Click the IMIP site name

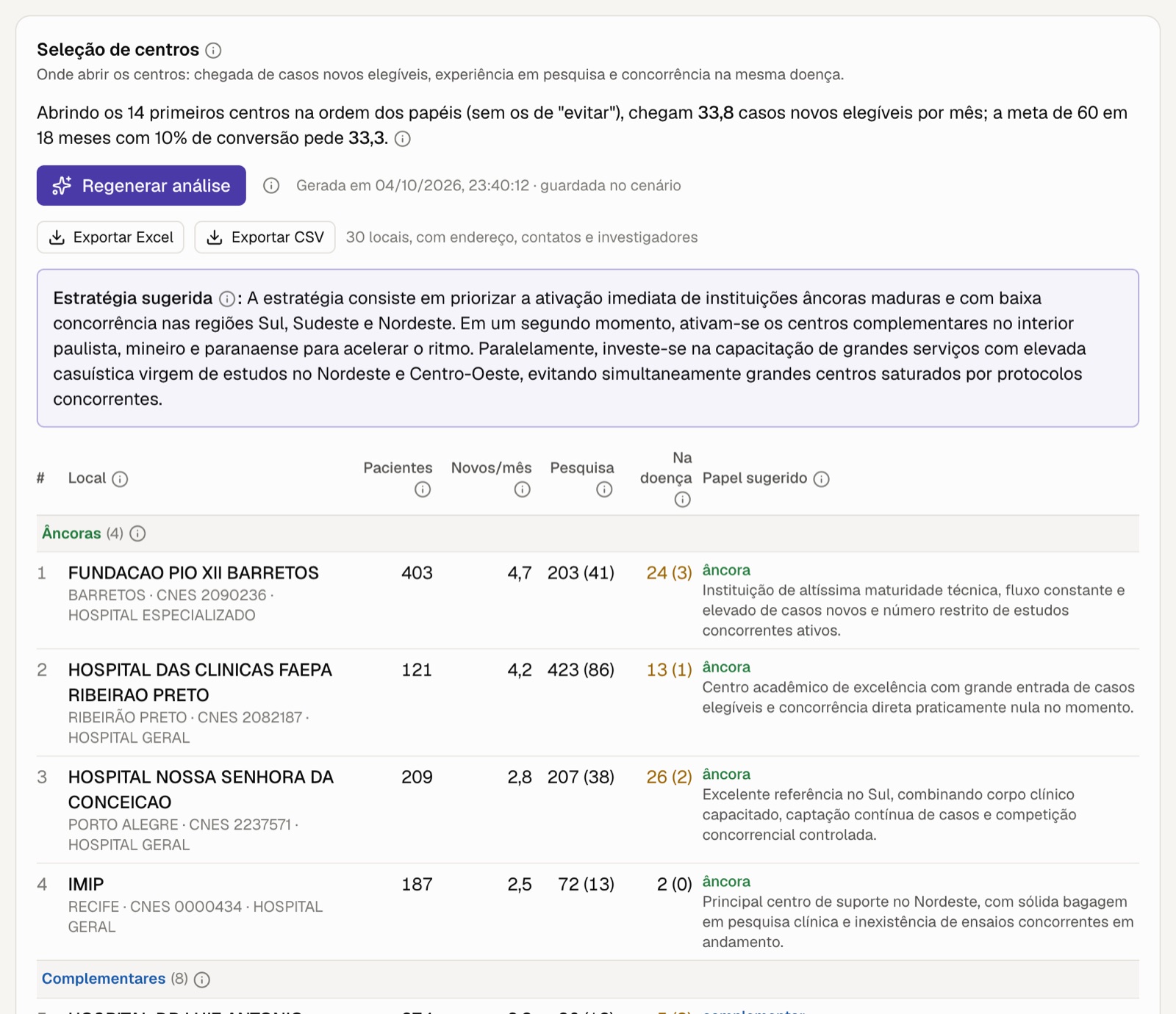(x=86, y=885)
